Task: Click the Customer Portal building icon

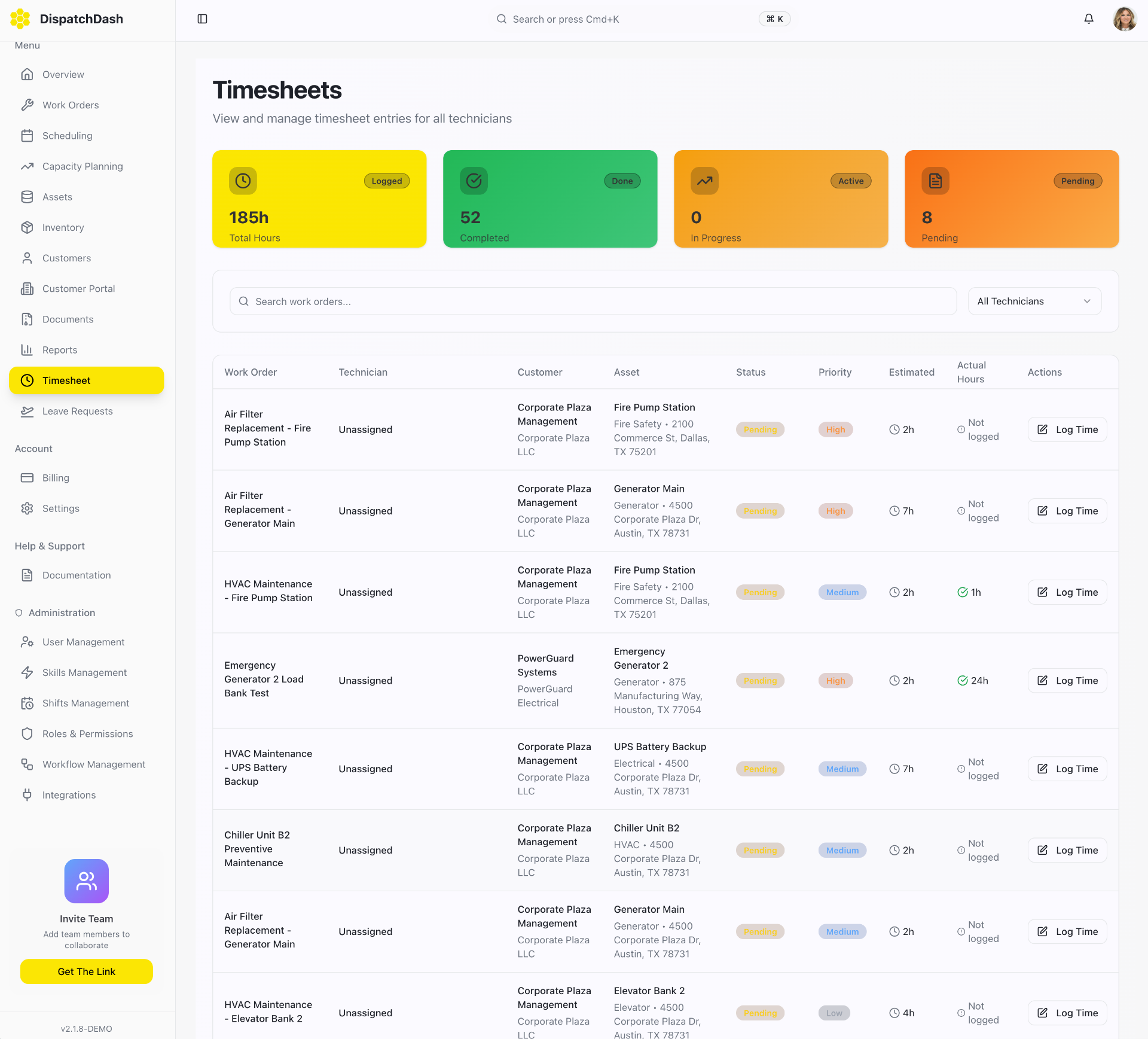Action: (27, 288)
